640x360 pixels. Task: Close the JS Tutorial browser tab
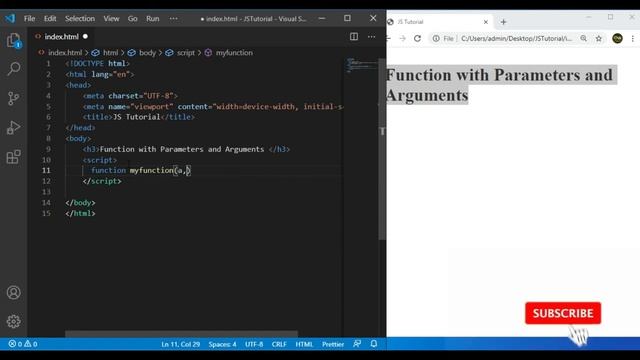pos(486,22)
